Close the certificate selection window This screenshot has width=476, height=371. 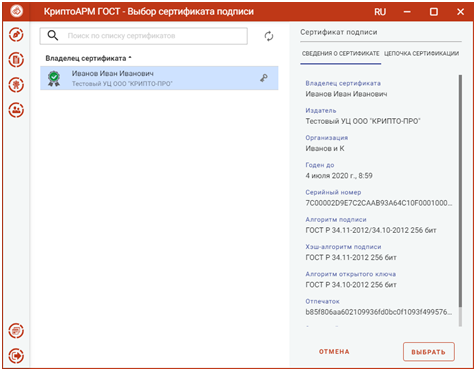(460, 12)
